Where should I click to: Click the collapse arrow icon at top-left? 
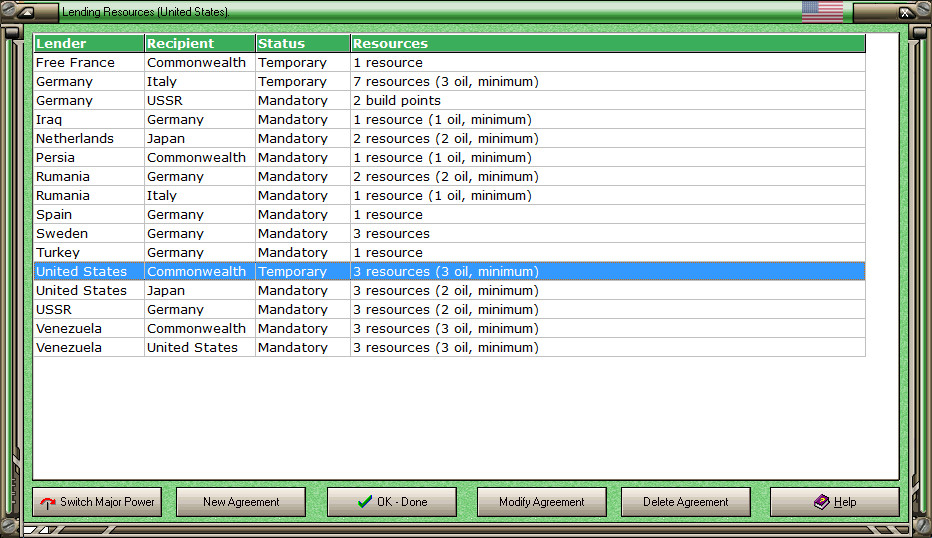point(26,12)
